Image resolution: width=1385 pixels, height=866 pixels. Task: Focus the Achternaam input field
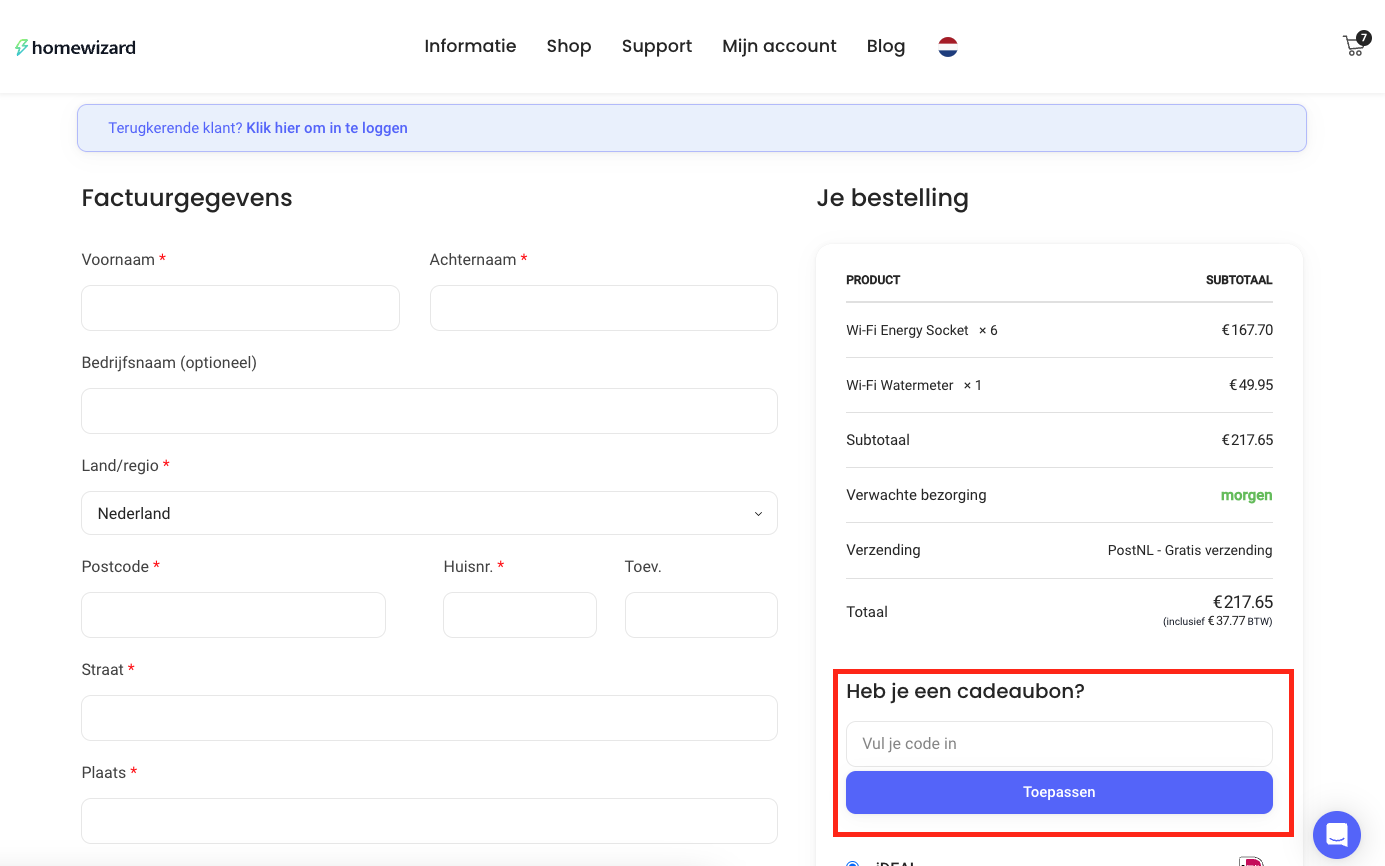click(604, 308)
